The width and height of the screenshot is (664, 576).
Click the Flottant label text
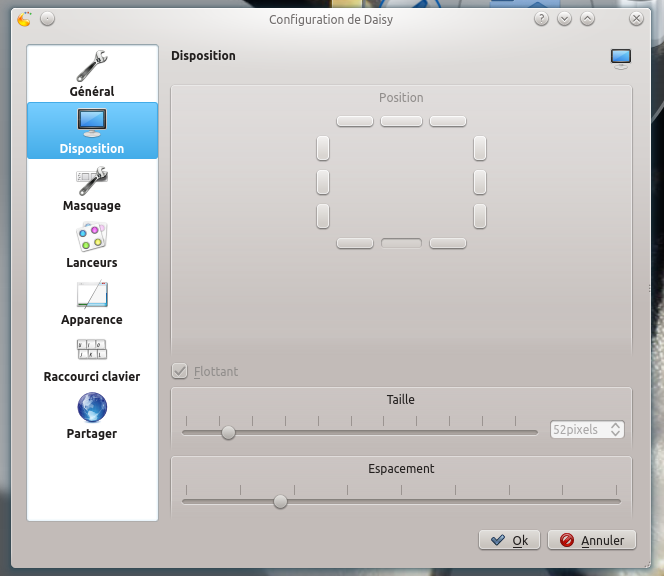(x=216, y=371)
